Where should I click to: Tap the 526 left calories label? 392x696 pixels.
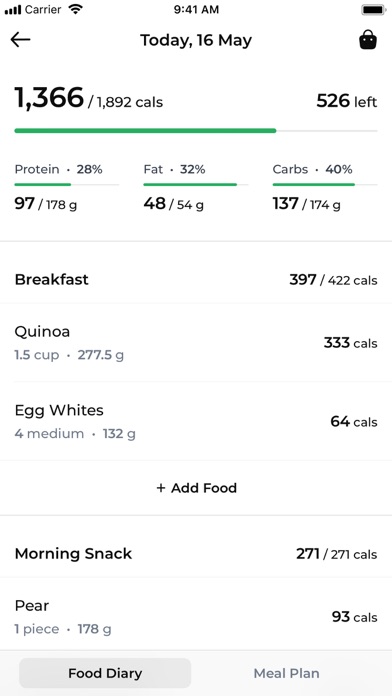[x=347, y=102]
